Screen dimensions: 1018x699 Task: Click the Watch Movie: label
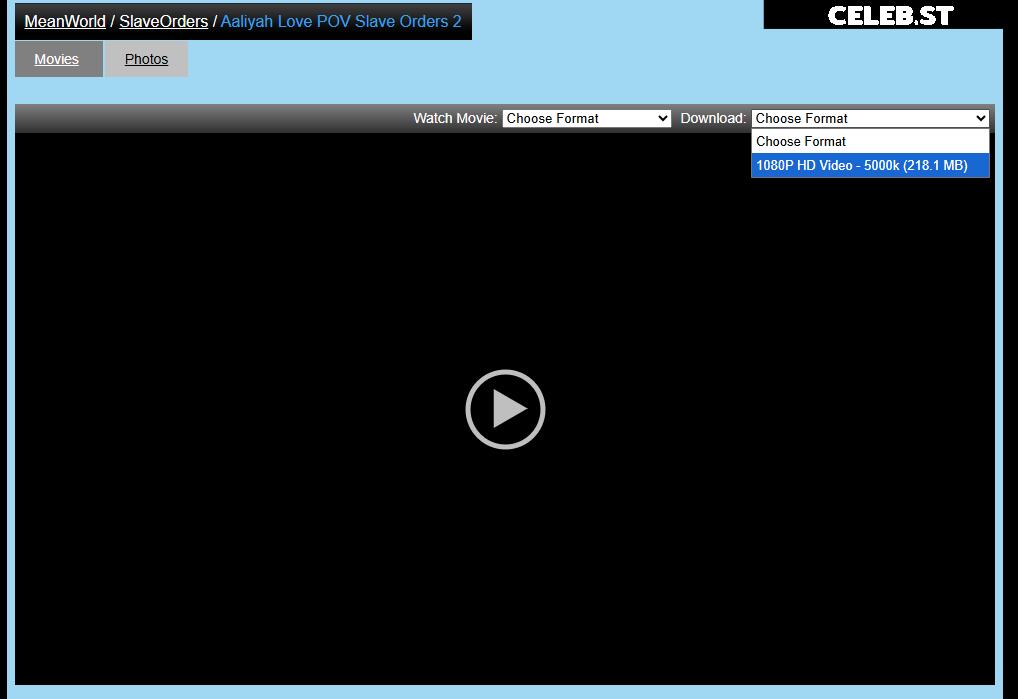click(454, 118)
